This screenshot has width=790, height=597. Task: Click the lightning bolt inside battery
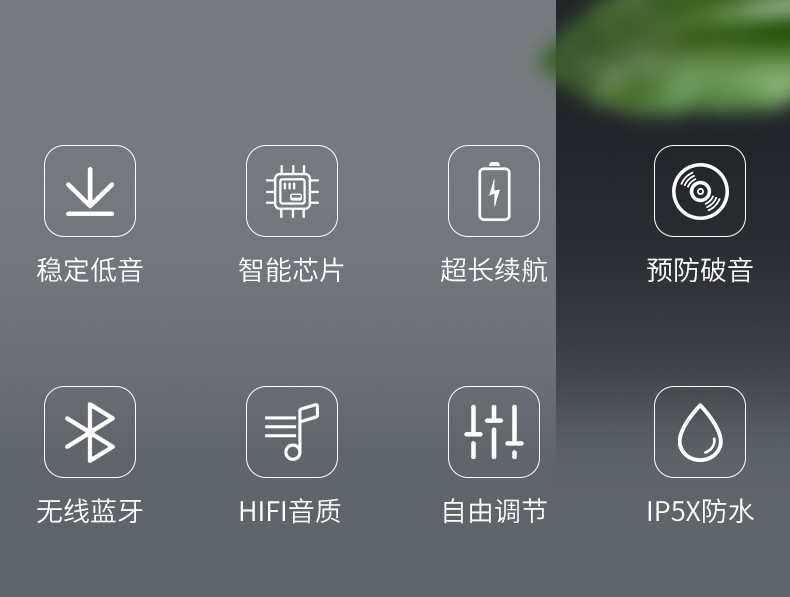[495, 192]
